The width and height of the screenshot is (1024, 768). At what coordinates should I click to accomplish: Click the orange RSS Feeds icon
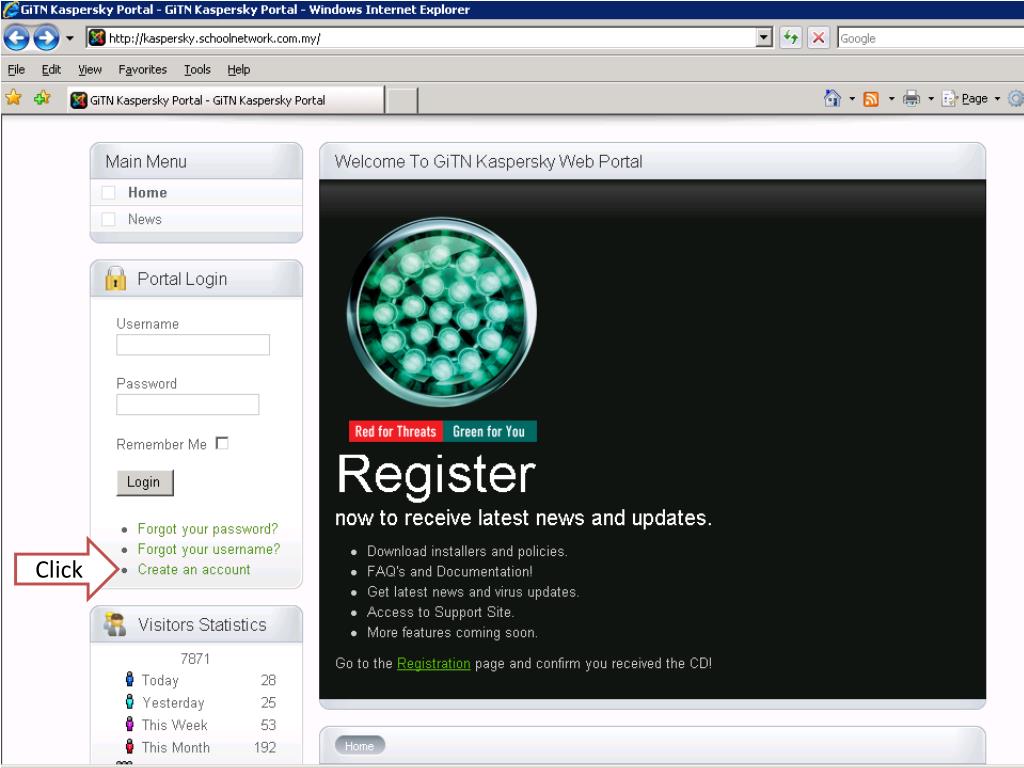[871, 99]
